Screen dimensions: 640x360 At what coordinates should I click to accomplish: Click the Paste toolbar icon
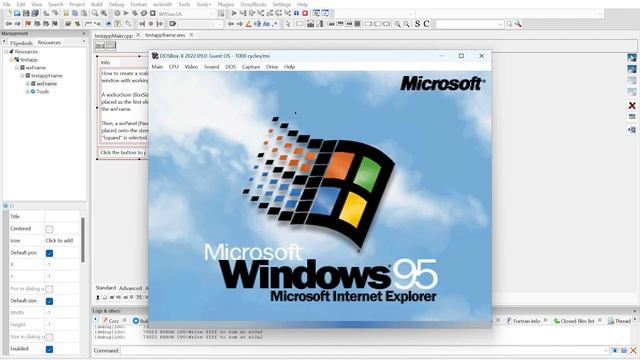pyautogui.click(x=84, y=13)
